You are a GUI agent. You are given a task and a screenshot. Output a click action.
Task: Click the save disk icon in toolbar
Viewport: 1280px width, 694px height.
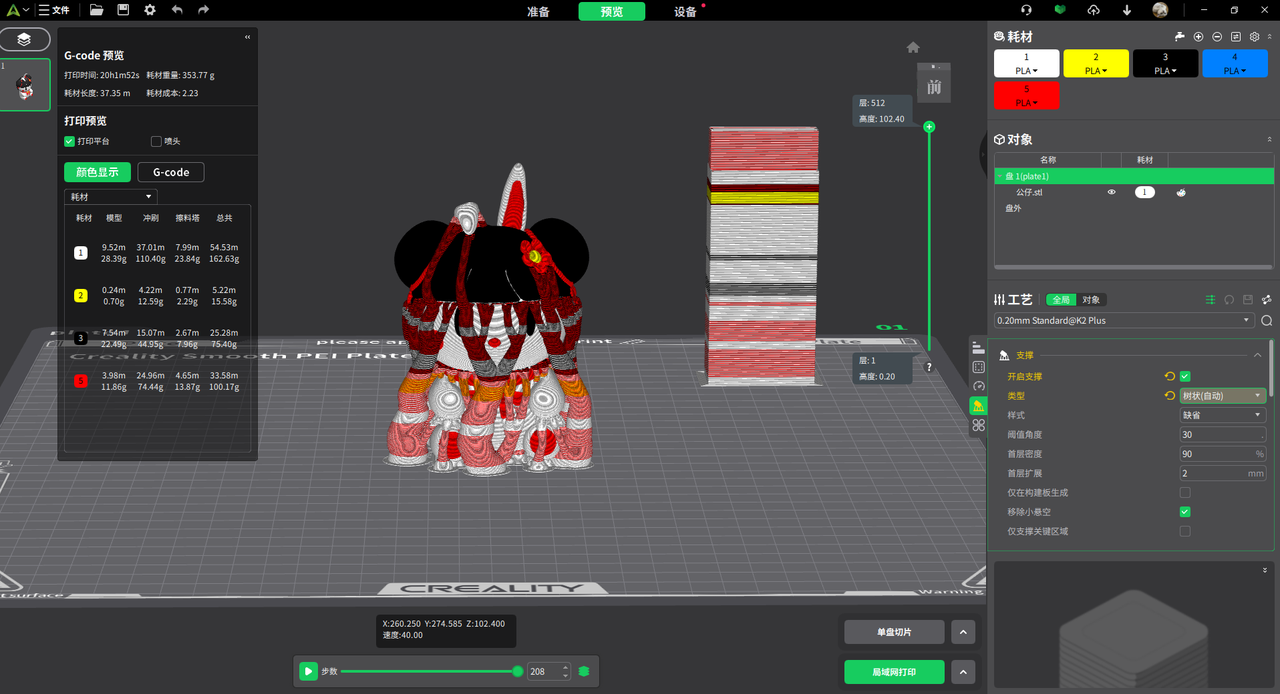pyautogui.click(x=123, y=10)
